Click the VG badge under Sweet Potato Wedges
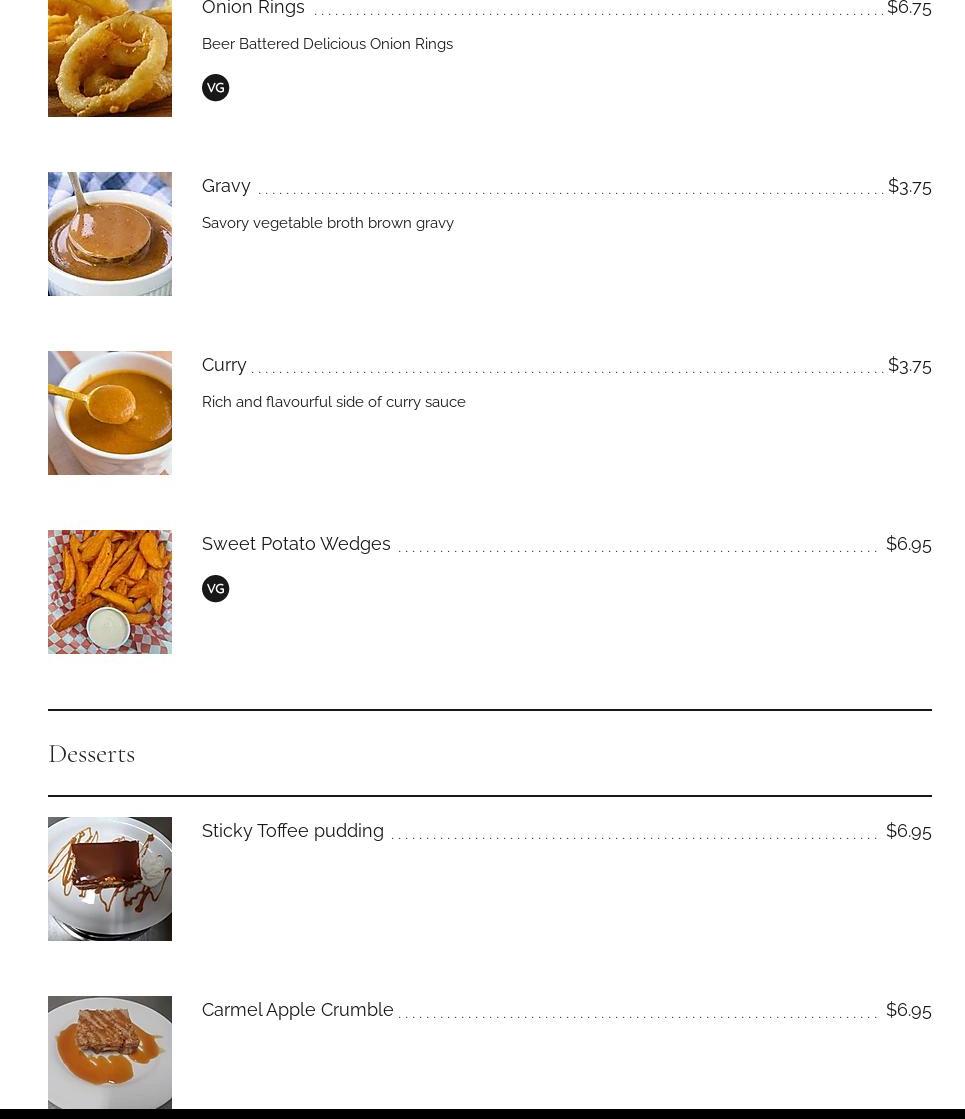Image resolution: width=965 pixels, height=1119 pixels. click(215, 589)
